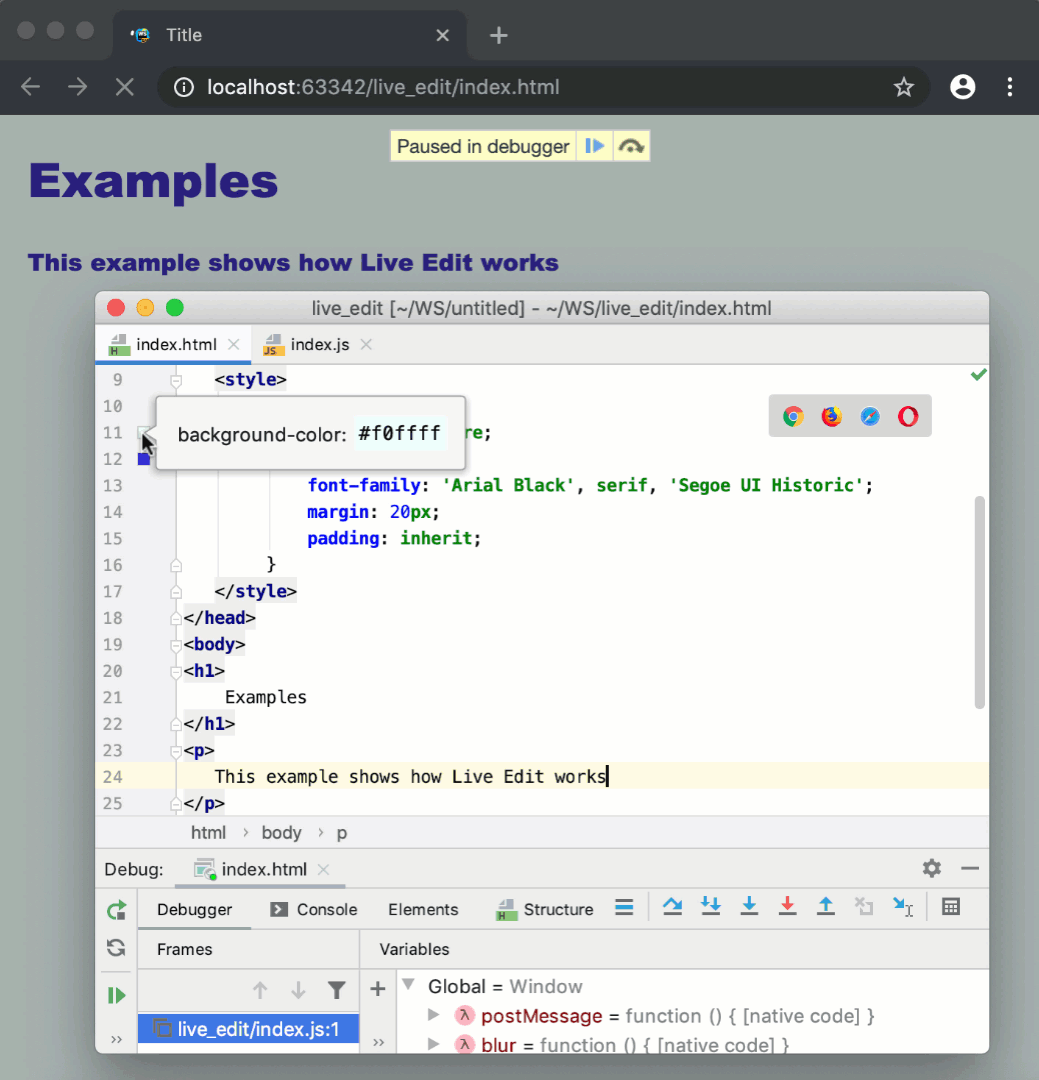Screen dimensions: 1039x1080
Task: Select the Step Out icon
Action: 826,906
